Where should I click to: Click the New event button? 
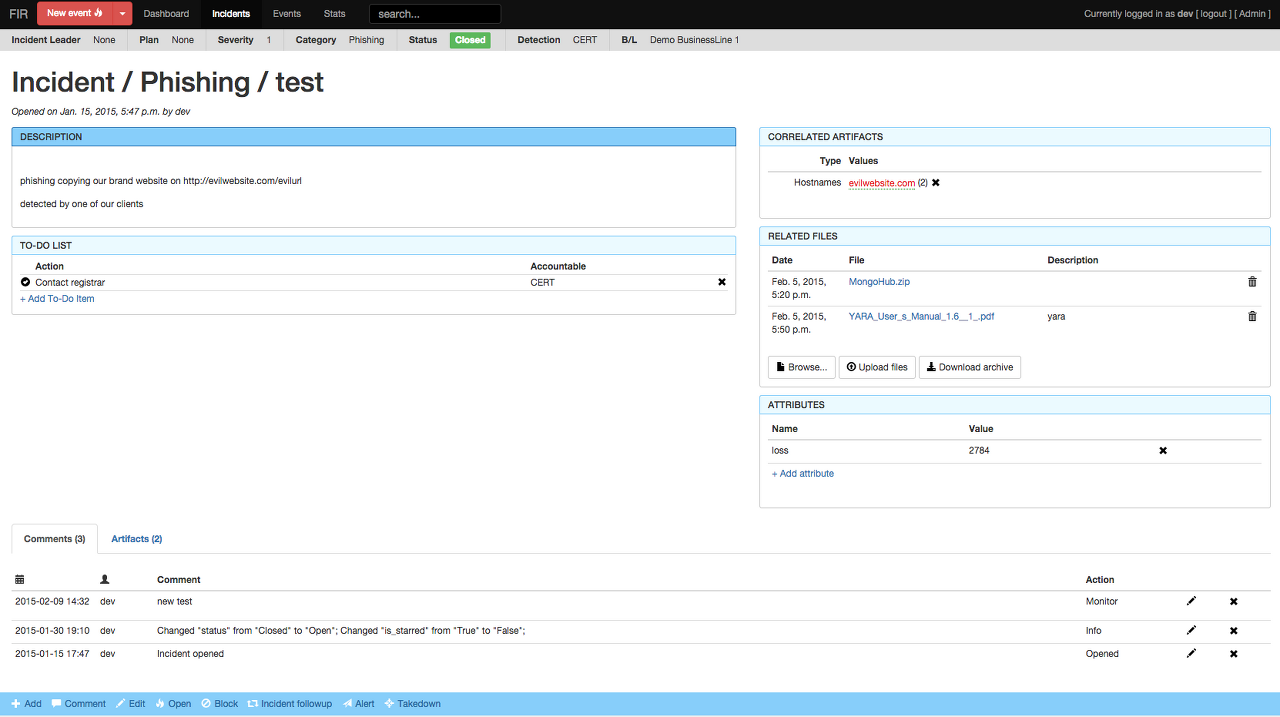[x=75, y=13]
